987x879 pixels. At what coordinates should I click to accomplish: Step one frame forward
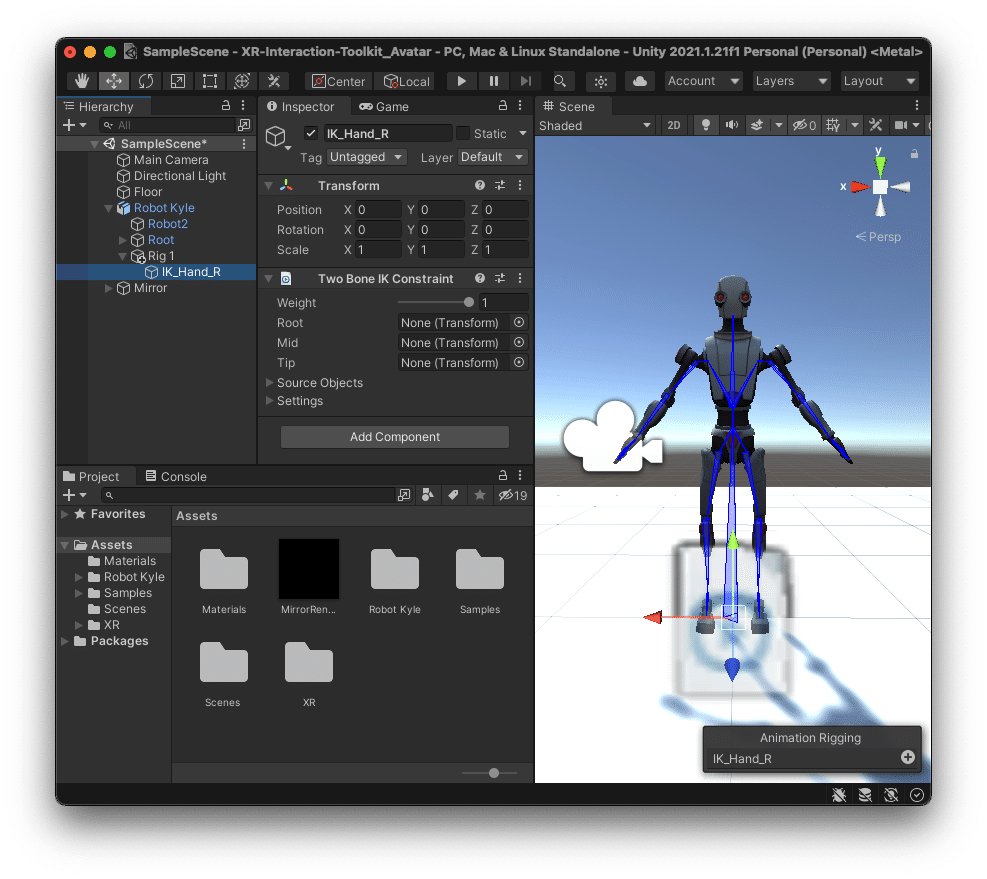click(526, 81)
